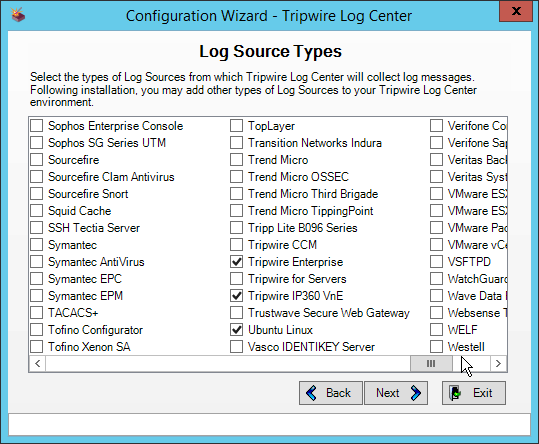This screenshot has width=539, height=444.
Task: Tick Tofino Configurator checkbox
Action: 36,330
